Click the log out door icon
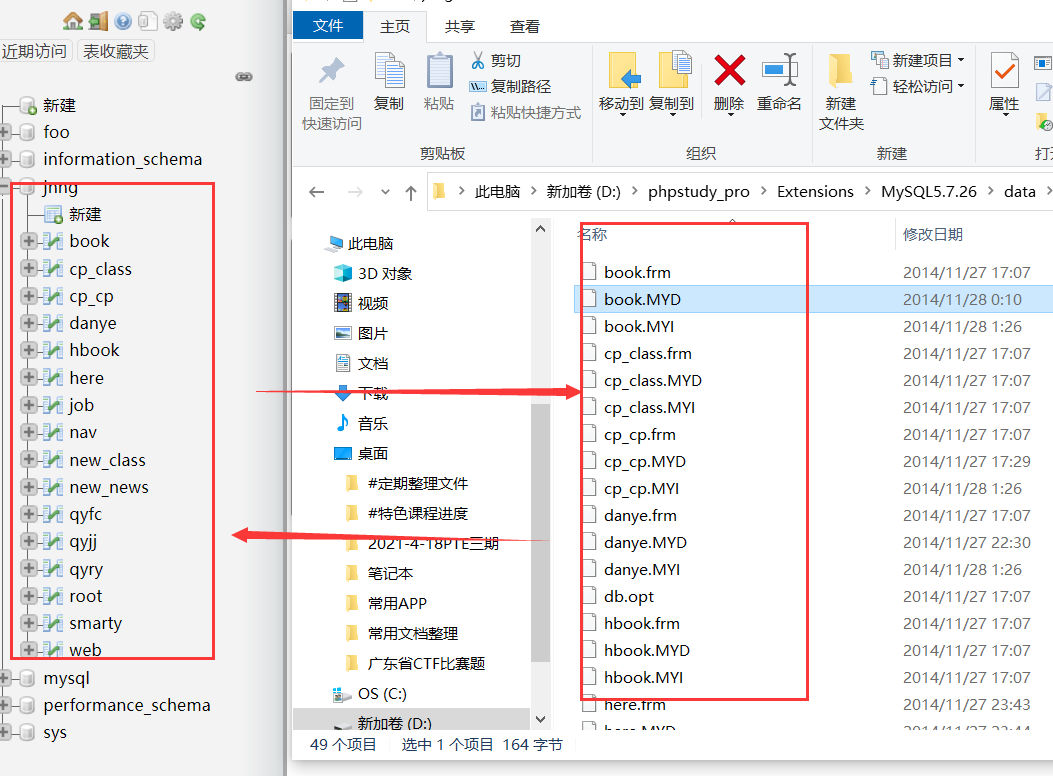This screenshot has height=776, width=1053. (x=98, y=21)
